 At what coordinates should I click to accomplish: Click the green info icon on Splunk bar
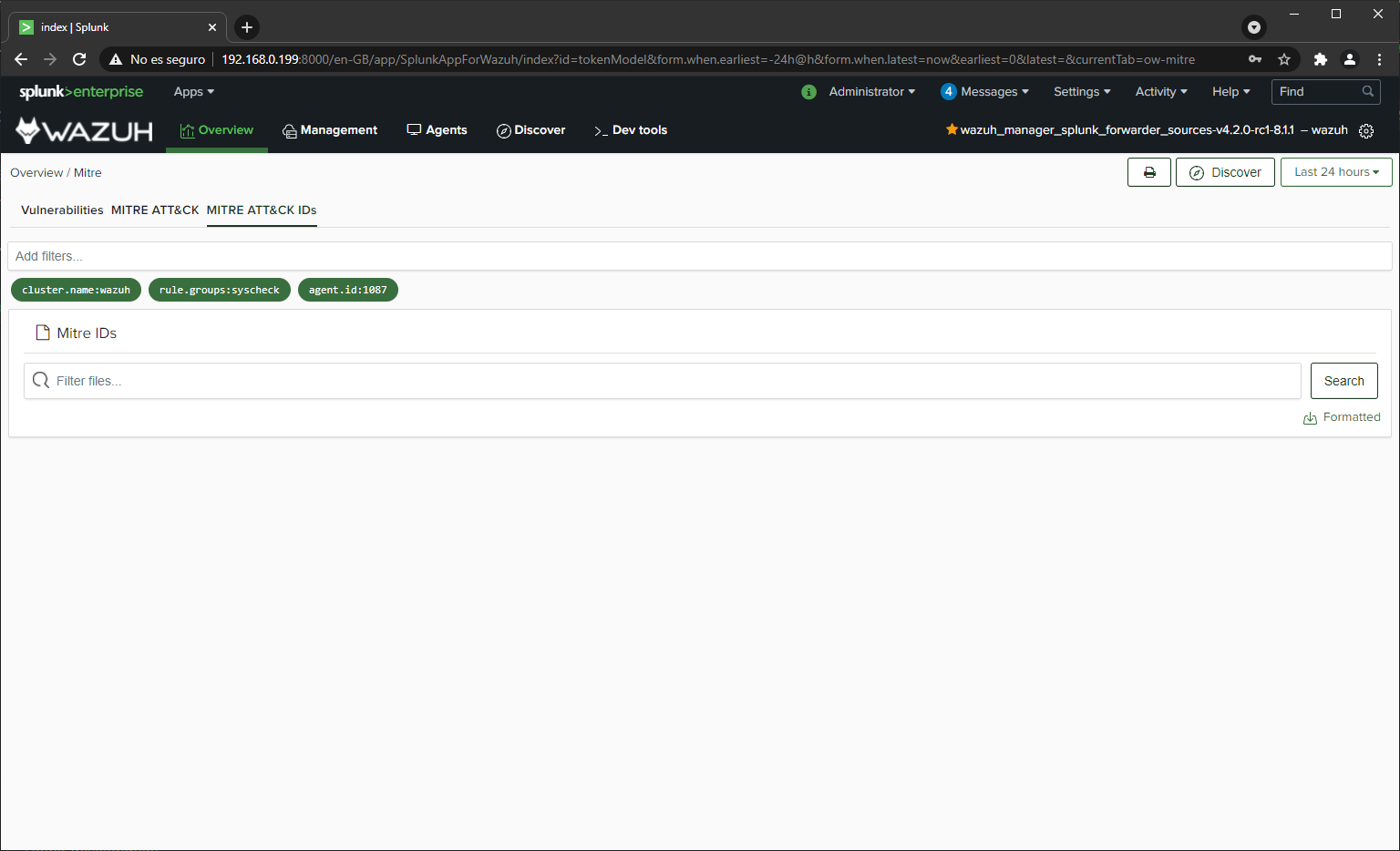(x=808, y=91)
